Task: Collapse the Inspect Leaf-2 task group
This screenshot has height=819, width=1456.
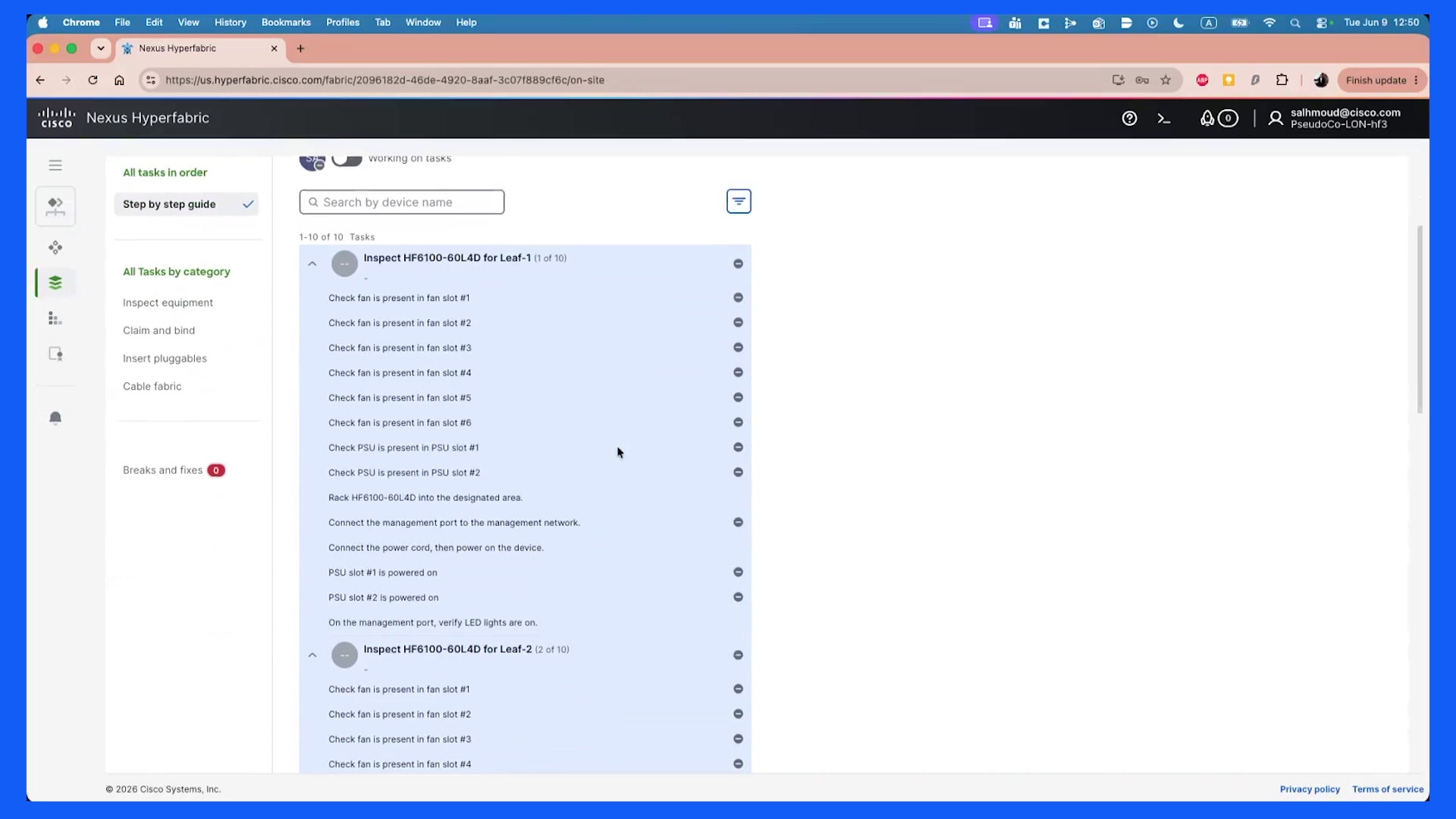Action: click(312, 655)
